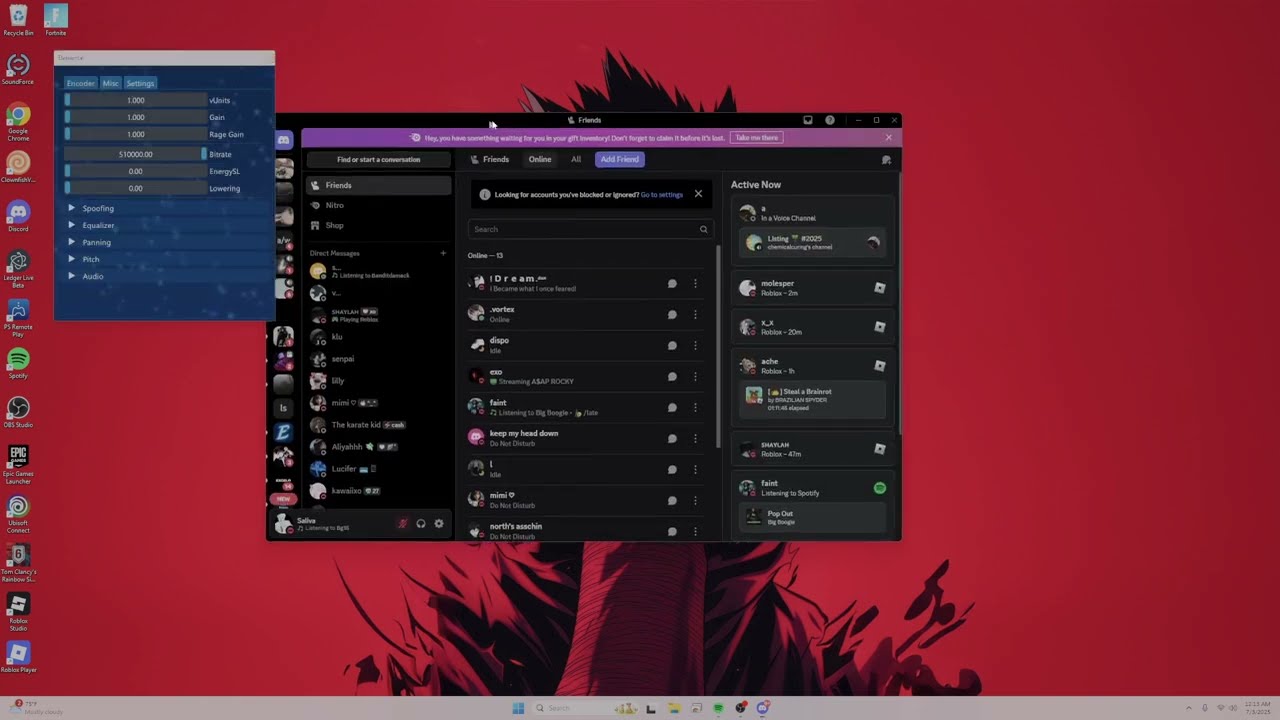Open Nitro in Discord sidebar
1280x720 pixels.
(378, 205)
